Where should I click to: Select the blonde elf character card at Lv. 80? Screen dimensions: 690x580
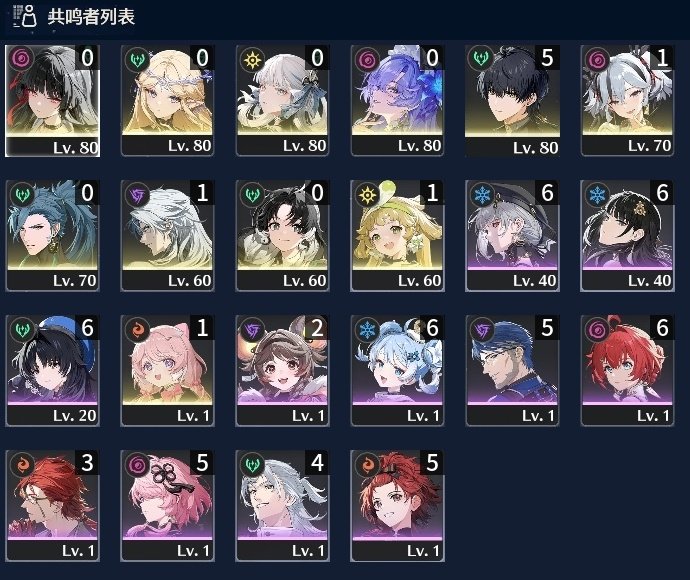[167, 101]
